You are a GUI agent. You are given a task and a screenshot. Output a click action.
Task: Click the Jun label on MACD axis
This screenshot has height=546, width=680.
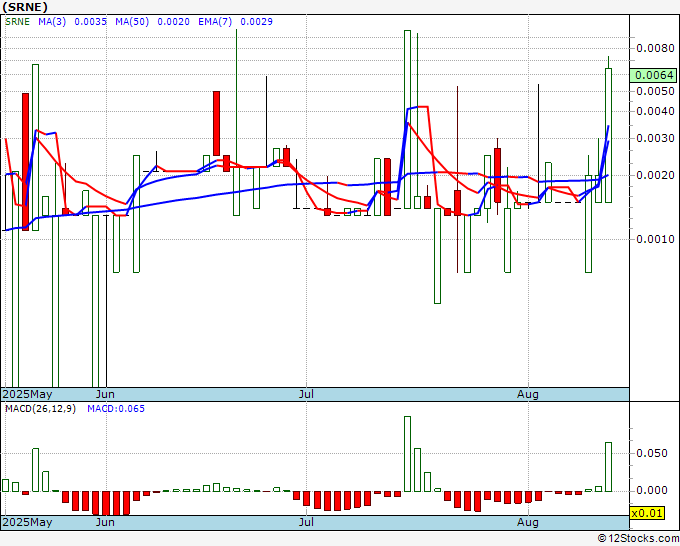click(x=105, y=522)
